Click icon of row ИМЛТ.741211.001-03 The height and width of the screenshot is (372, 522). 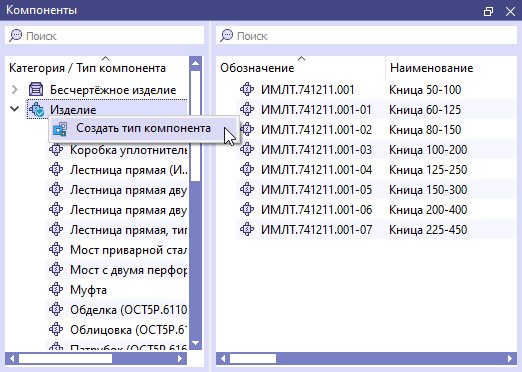[247, 149]
